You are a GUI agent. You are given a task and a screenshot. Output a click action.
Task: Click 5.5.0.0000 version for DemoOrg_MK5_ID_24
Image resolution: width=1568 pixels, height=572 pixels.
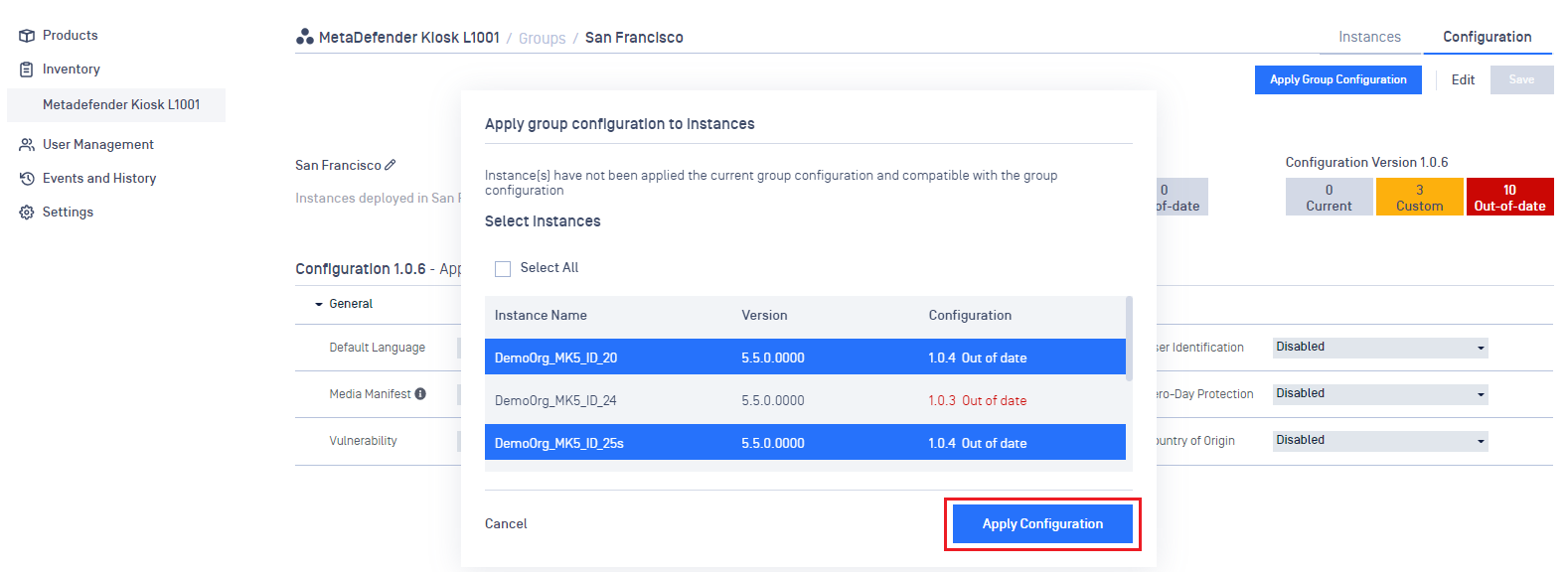point(773,401)
